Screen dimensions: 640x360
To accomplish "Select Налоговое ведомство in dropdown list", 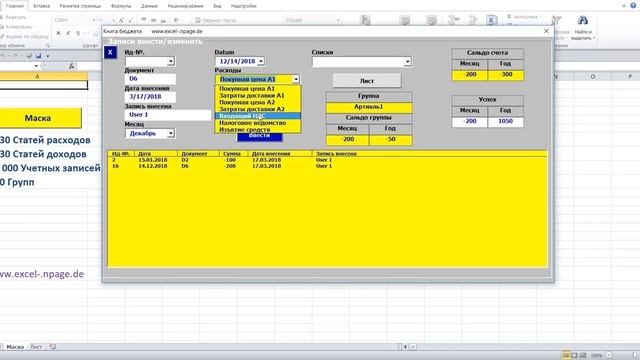I will click(258, 123).
